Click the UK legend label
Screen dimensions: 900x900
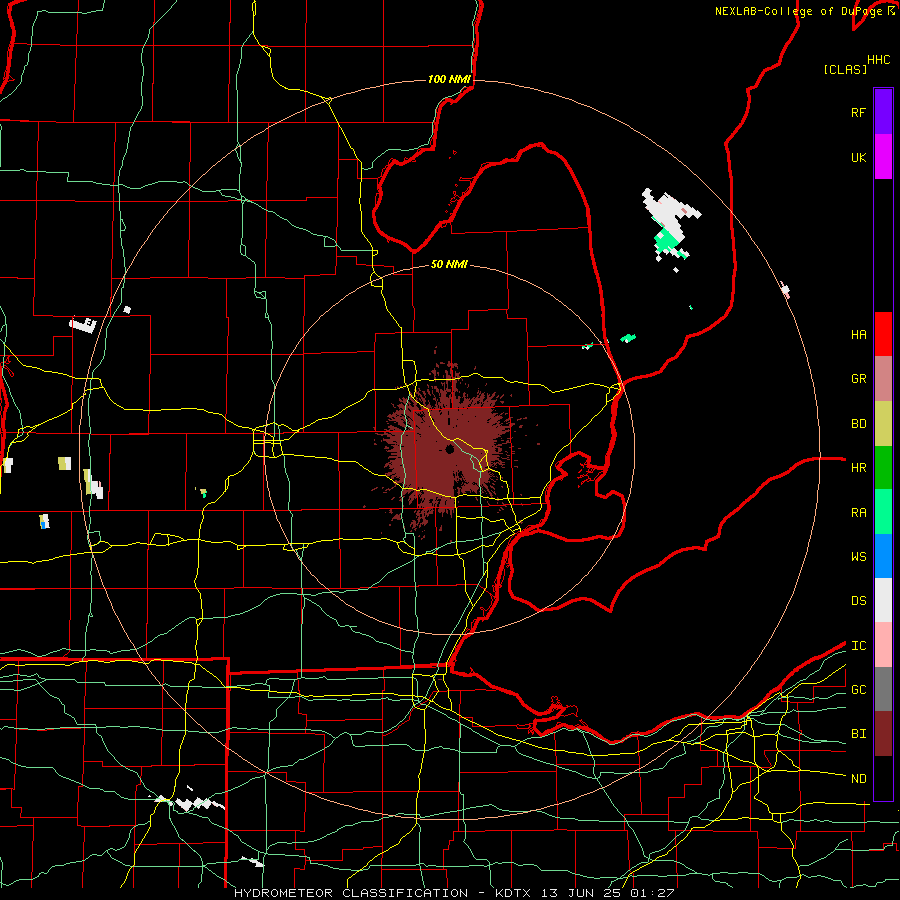858,158
